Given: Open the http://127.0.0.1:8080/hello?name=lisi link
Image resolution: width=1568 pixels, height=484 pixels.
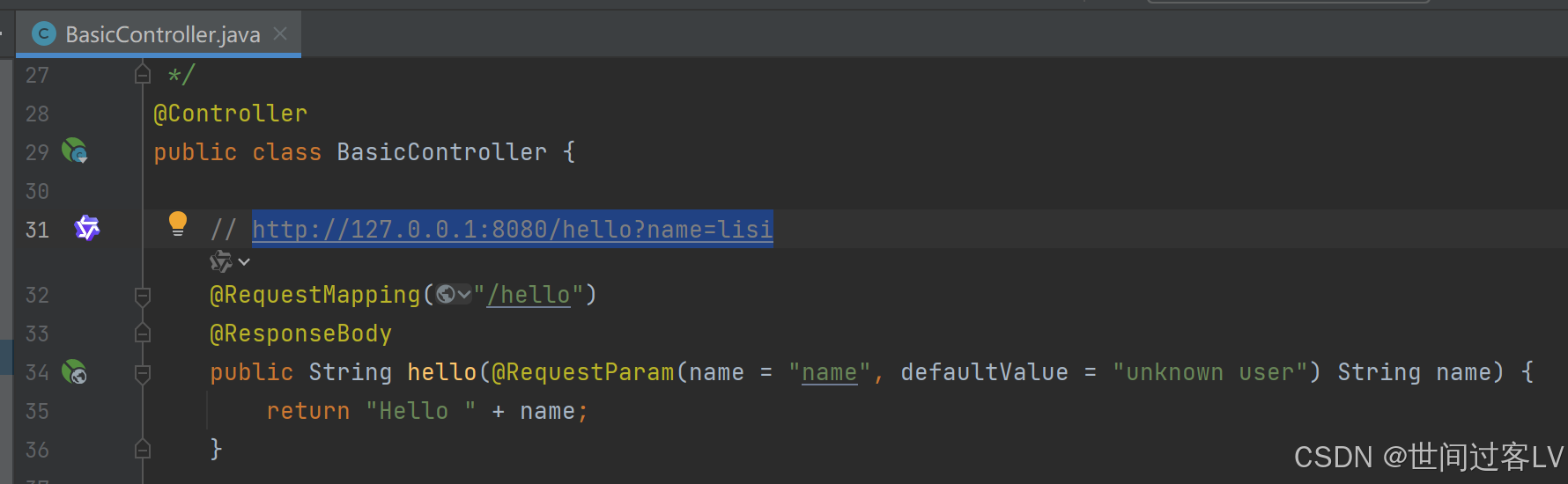Looking at the screenshot, I should coord(513,230).
